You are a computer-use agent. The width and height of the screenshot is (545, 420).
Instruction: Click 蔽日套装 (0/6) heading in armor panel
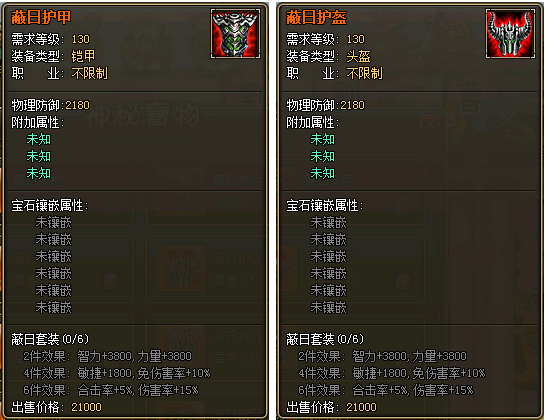(50, 339)
